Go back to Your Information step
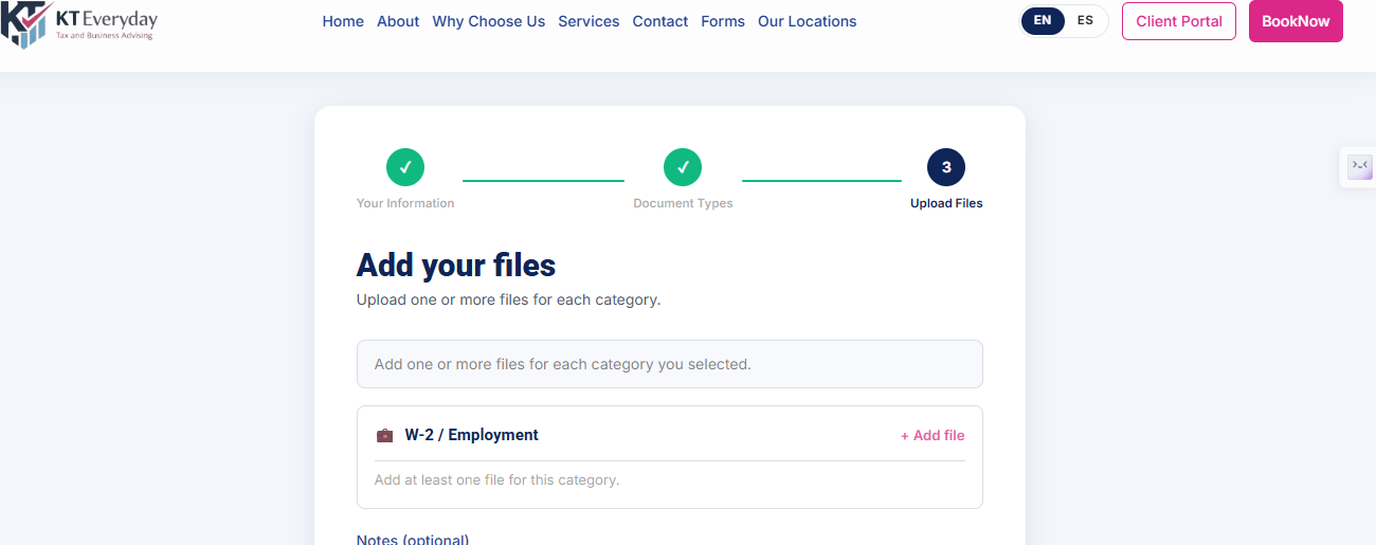 pyautogui.click(x=405, y=167)
